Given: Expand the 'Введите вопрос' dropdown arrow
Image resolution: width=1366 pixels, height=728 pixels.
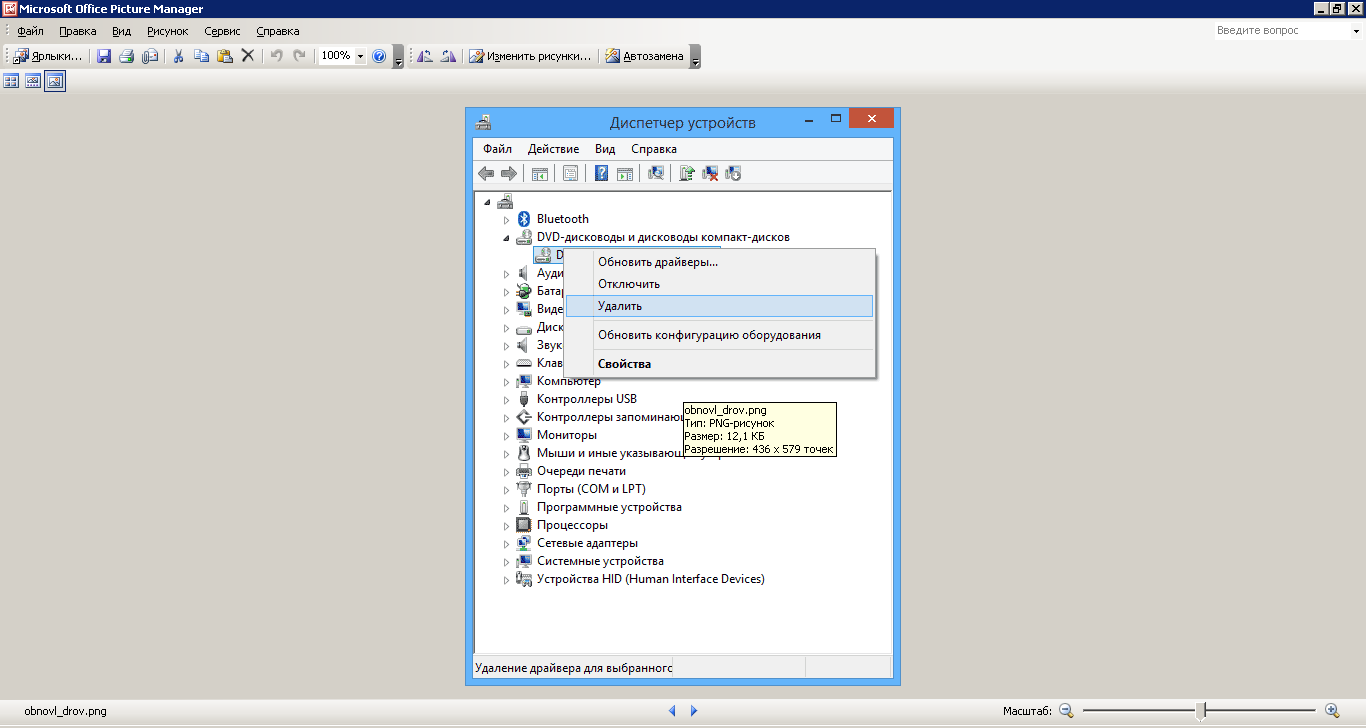Looking at the screenshot, I should click(x=1355, y=31).
